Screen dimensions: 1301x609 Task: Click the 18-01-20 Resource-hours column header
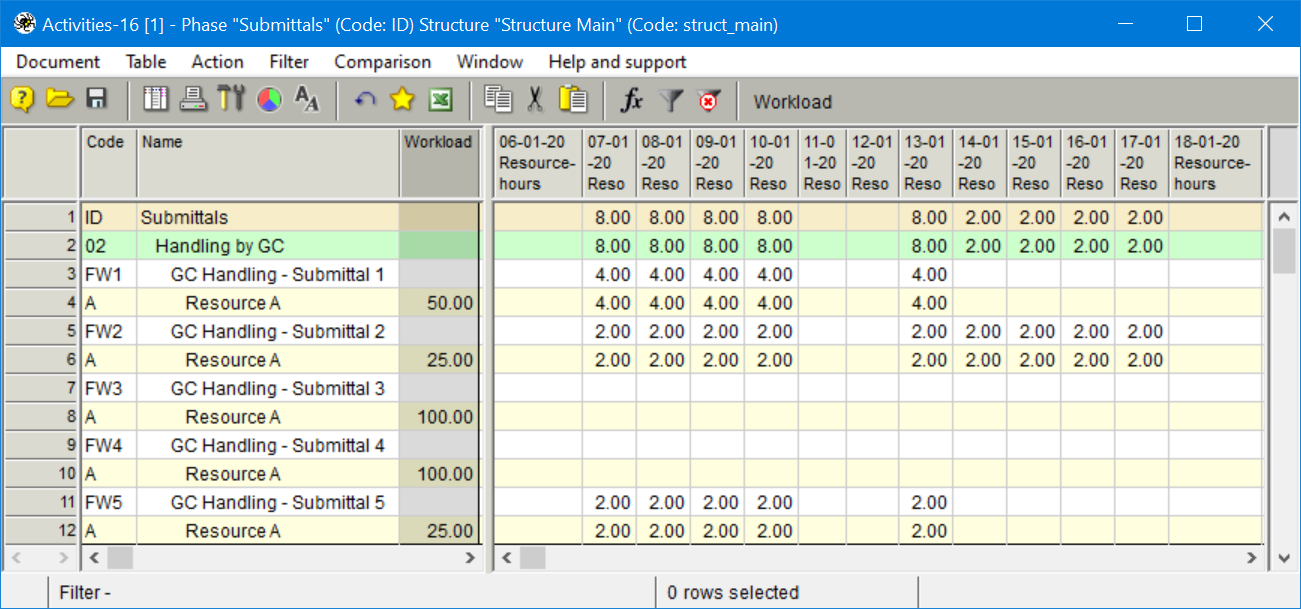pyautogui.click(x=1216, y=163)
